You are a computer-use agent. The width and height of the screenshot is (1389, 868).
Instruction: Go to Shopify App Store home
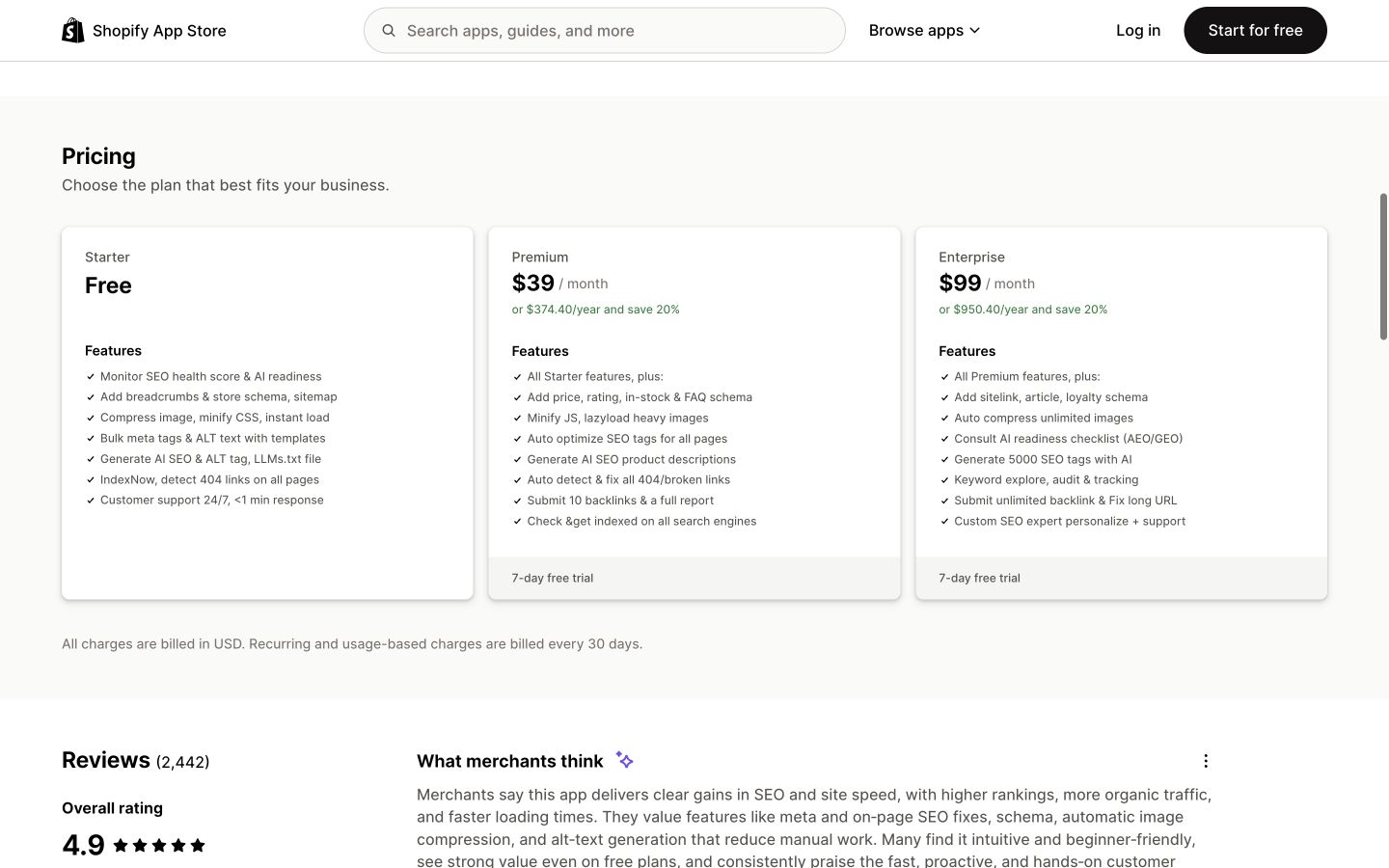click(145, 31)
